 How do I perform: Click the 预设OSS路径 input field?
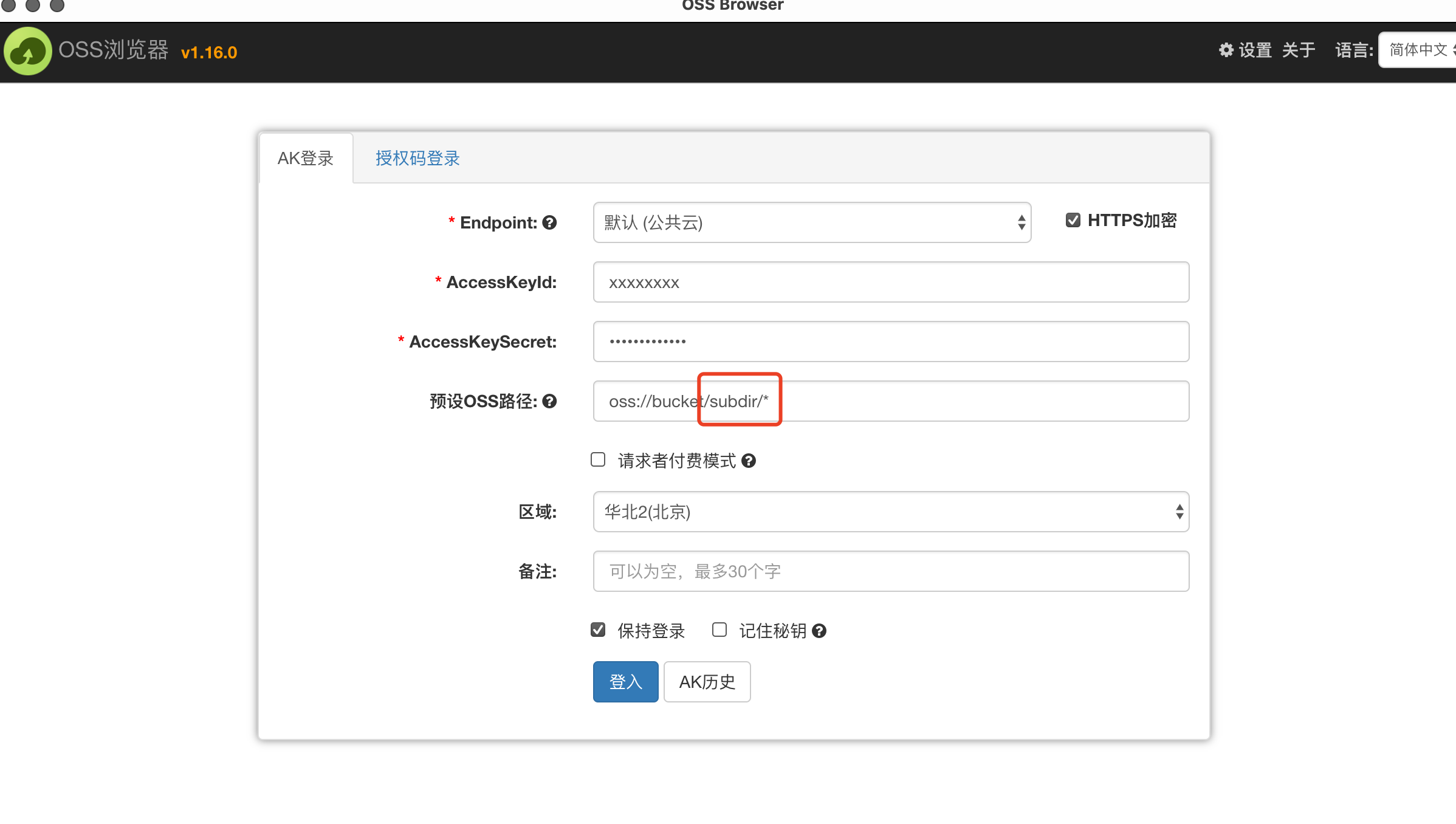tap(891, 401)
